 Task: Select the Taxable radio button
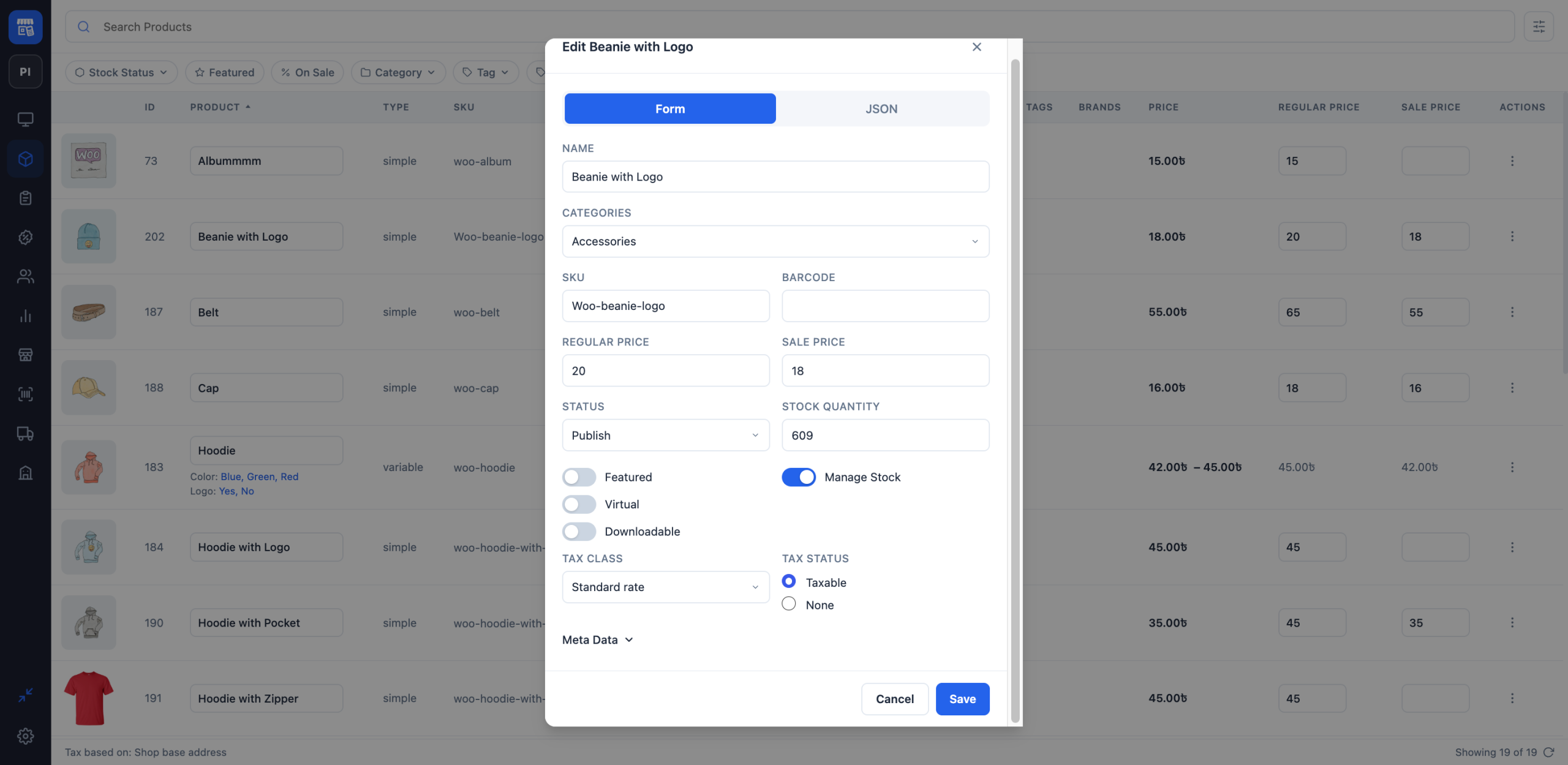[789, 581]
